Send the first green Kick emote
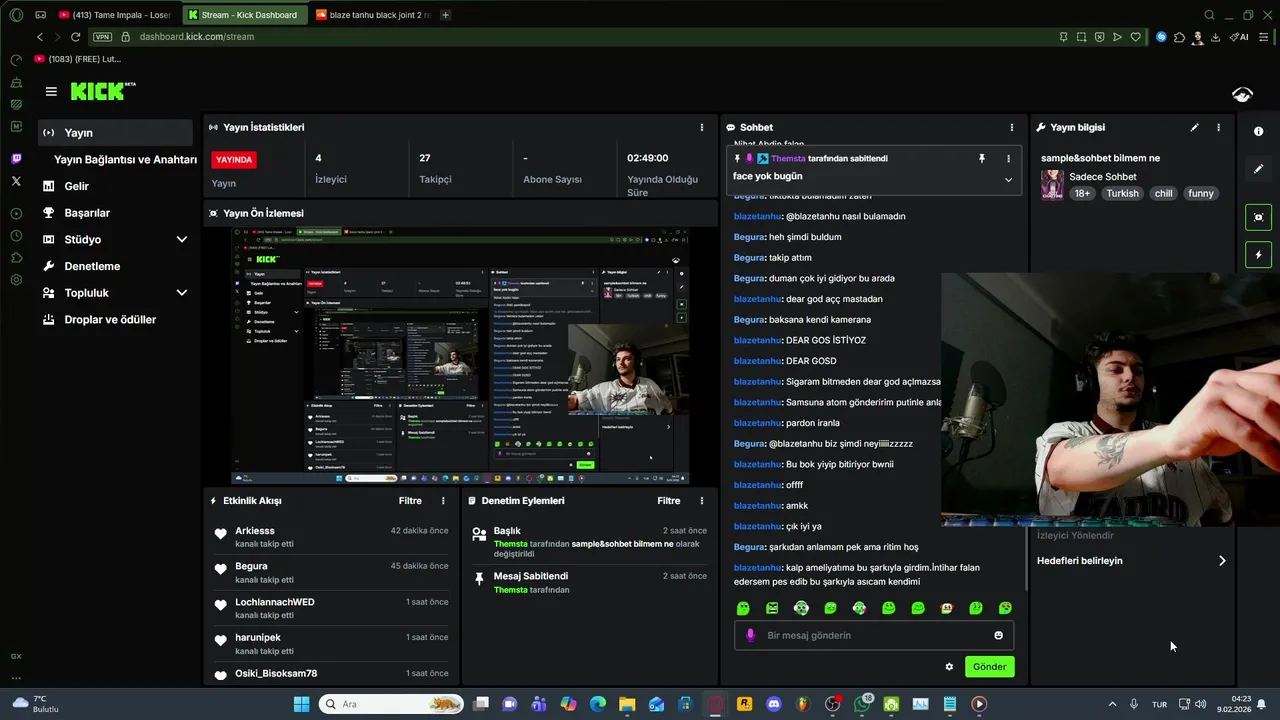This screenshot has height=720, width=1280. point(743,608)
